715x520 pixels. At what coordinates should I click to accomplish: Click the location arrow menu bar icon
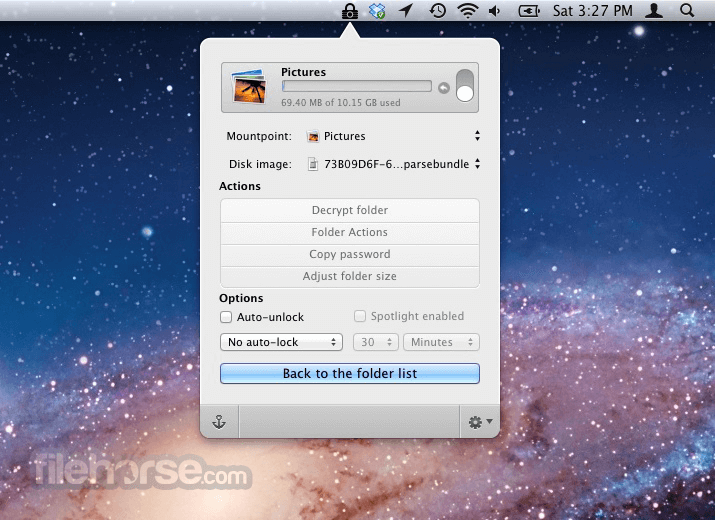tap(406, 10)
